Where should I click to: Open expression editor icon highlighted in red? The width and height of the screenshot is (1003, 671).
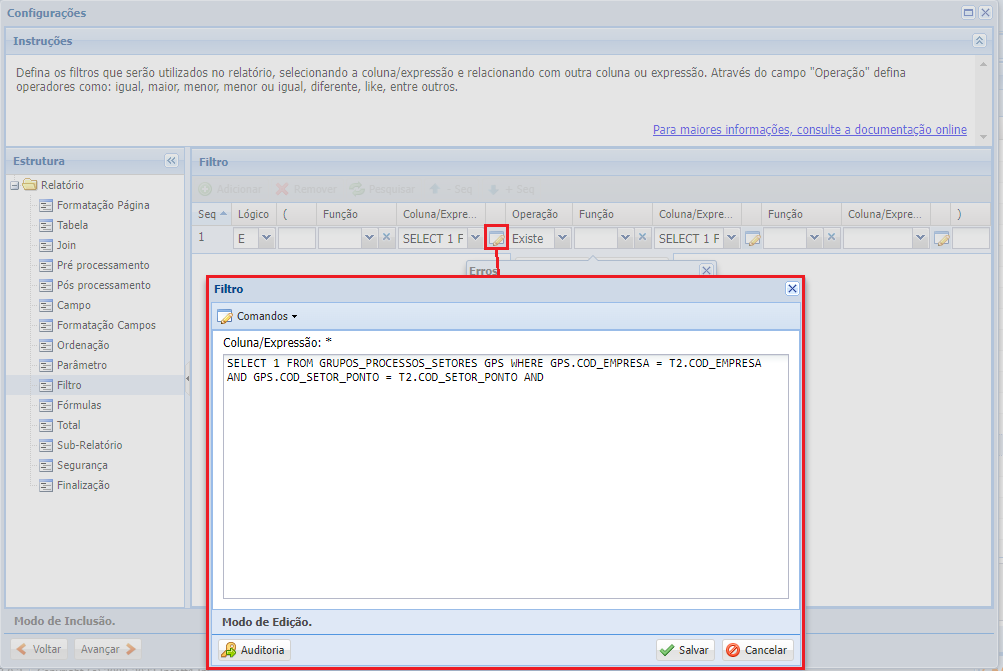[496, 238]
